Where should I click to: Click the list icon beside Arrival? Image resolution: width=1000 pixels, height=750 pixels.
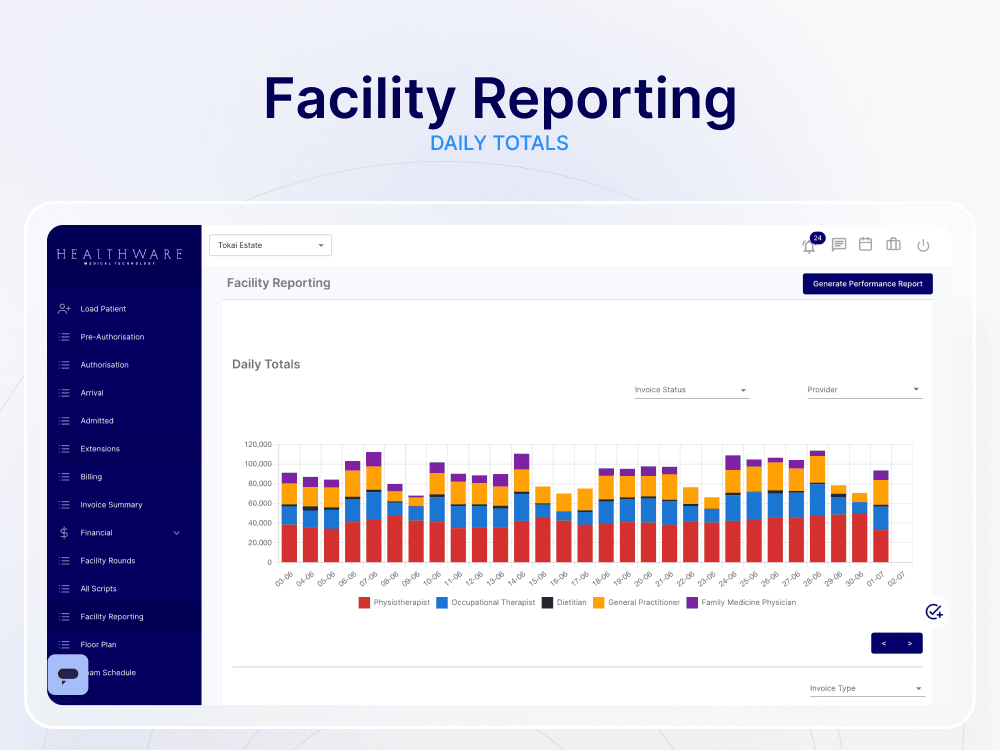pos(64,393)
